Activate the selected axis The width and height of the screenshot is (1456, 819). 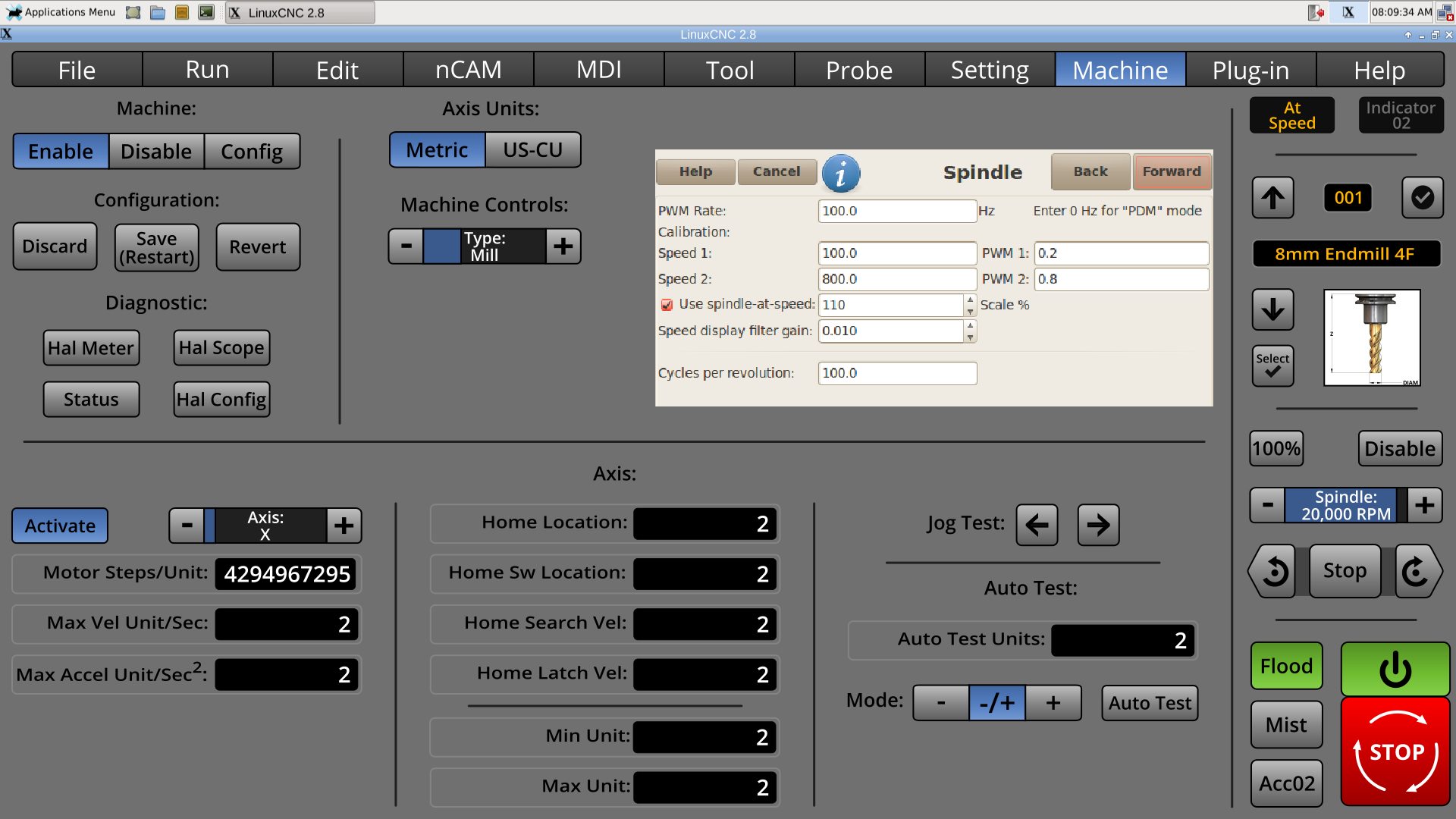click(60, 526)
